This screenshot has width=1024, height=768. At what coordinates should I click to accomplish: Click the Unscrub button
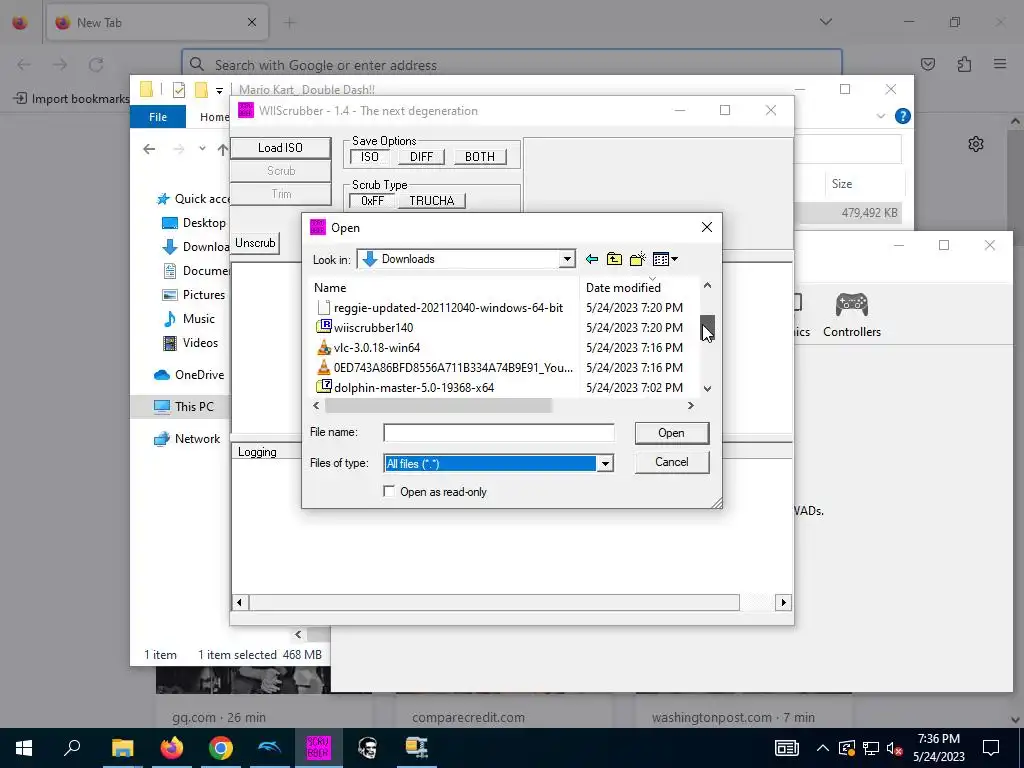point(255,243)
